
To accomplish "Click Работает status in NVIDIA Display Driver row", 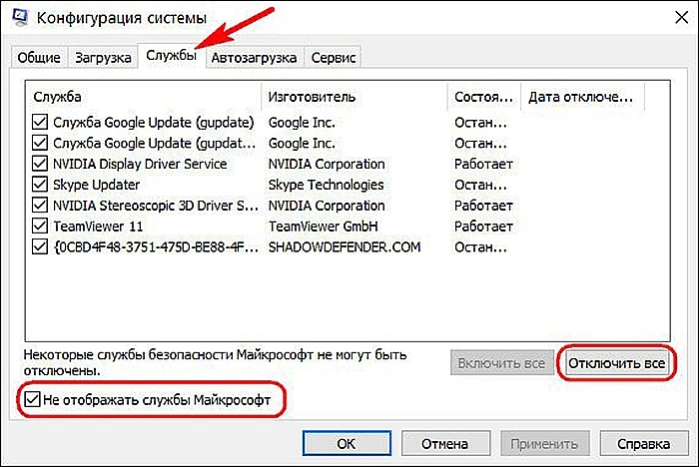I will pos(484,164).
